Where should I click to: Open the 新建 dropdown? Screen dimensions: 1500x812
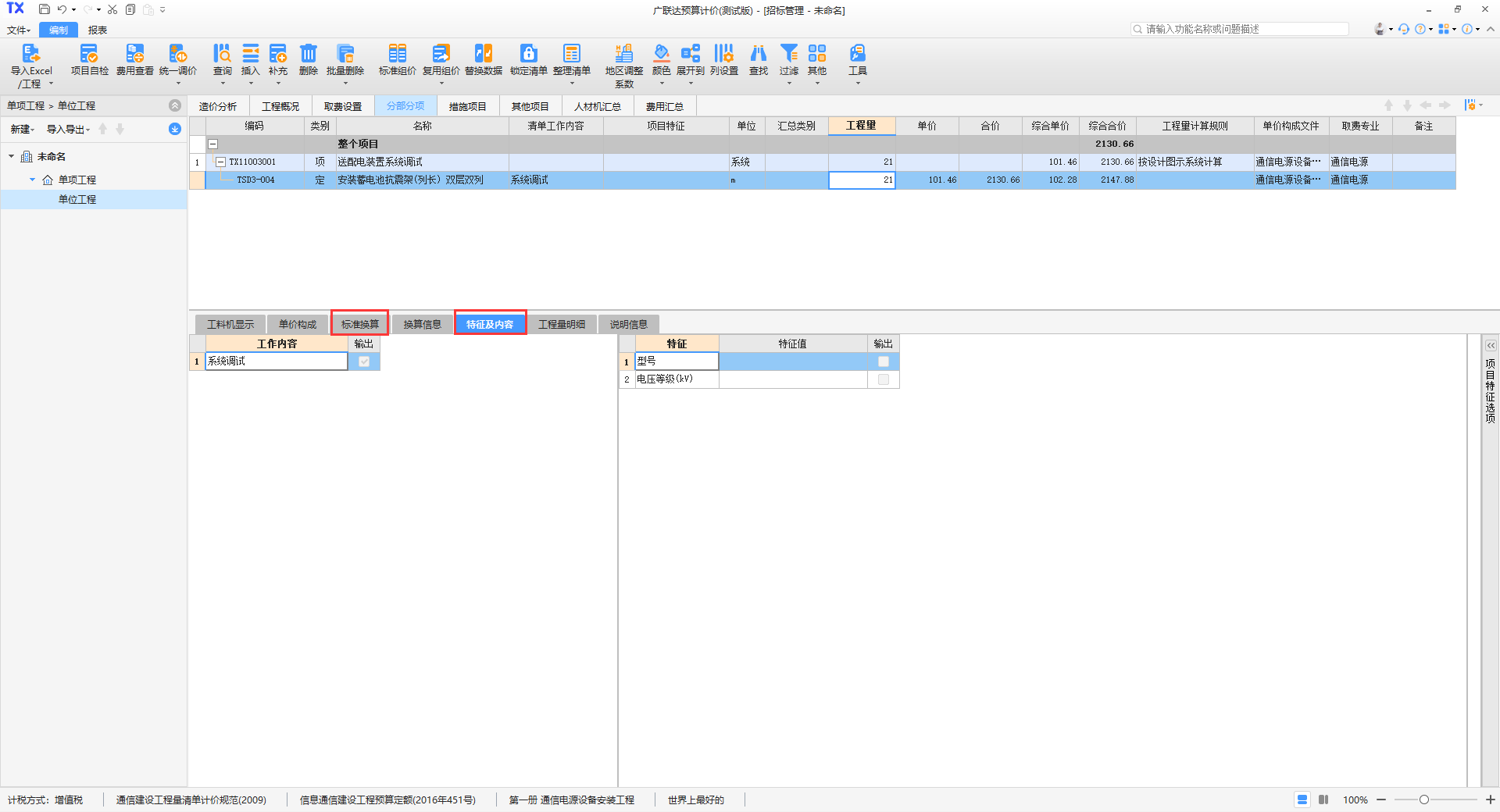point(22,130)
